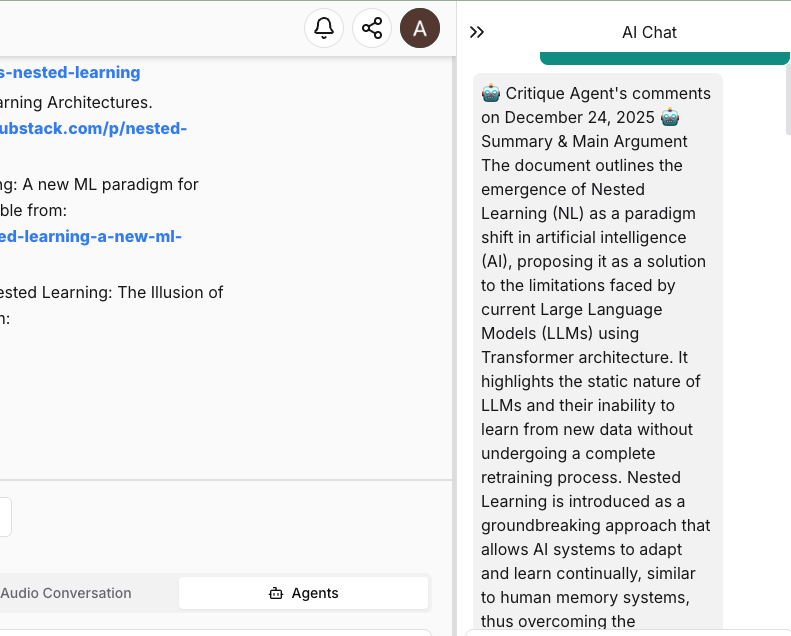Click the Summary & Main Argument heading
The image size is (791, 636).
point(584,142)
